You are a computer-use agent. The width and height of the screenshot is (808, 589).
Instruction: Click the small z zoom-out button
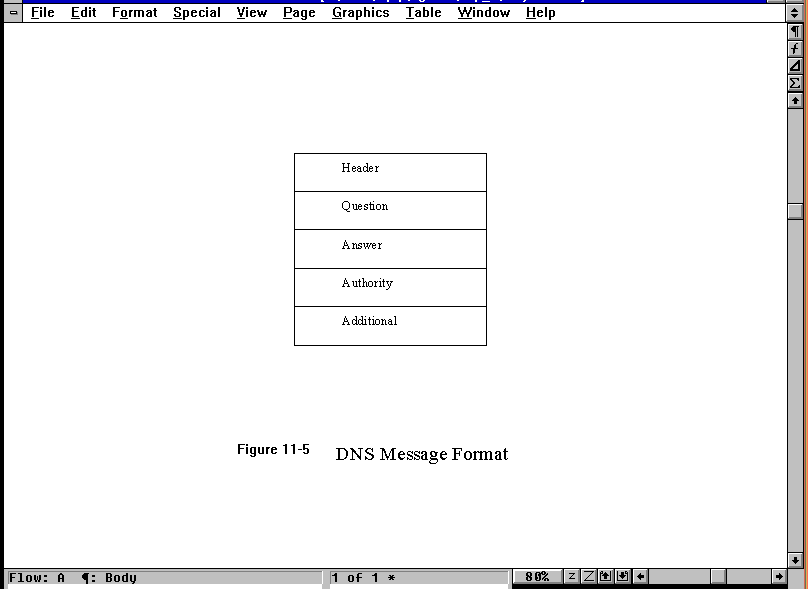click(x=572, y=577)
